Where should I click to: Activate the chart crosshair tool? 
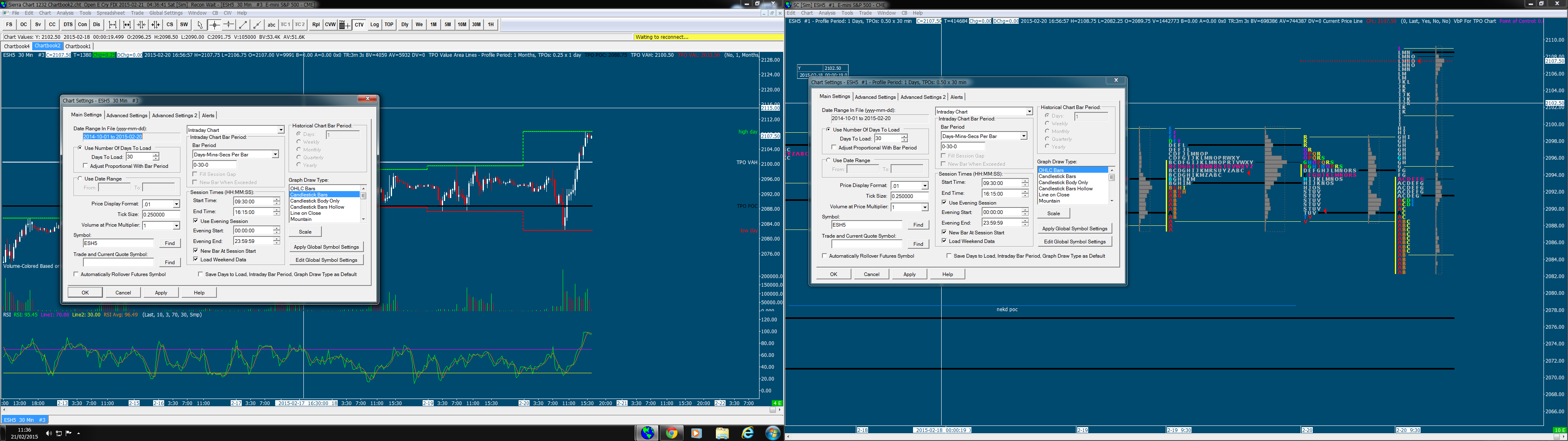click(214, 24)
